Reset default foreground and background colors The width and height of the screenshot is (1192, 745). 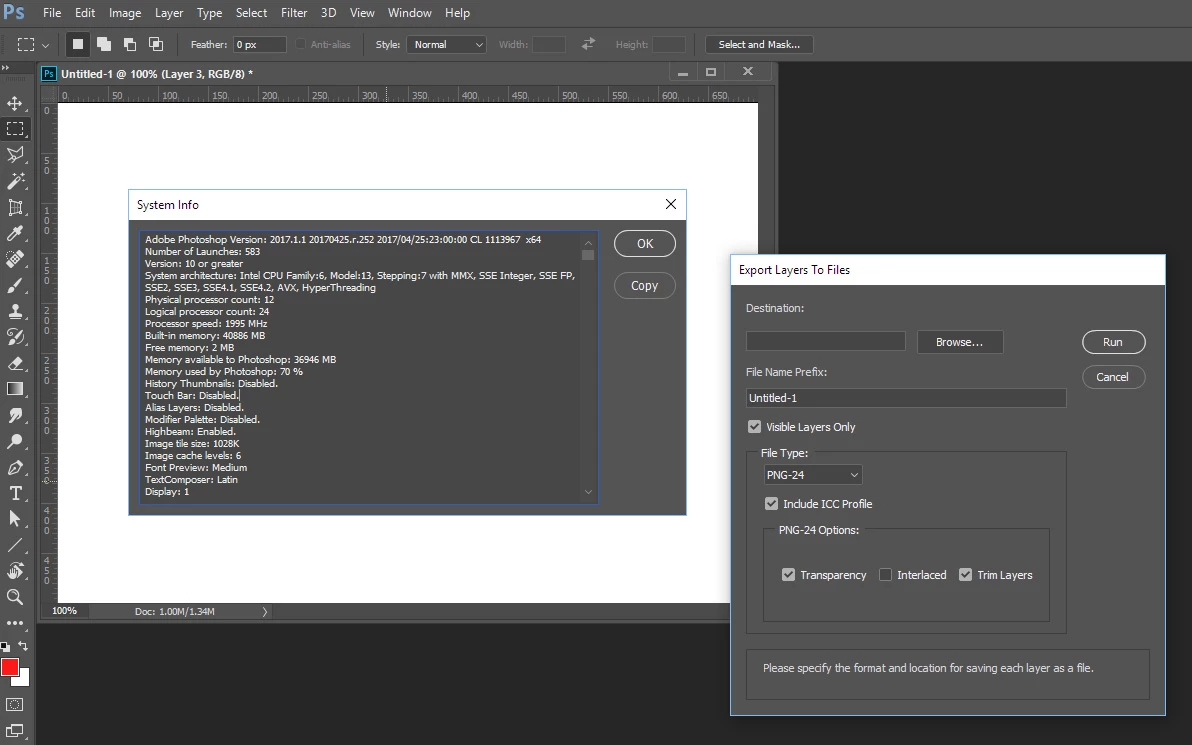[5, 647]
